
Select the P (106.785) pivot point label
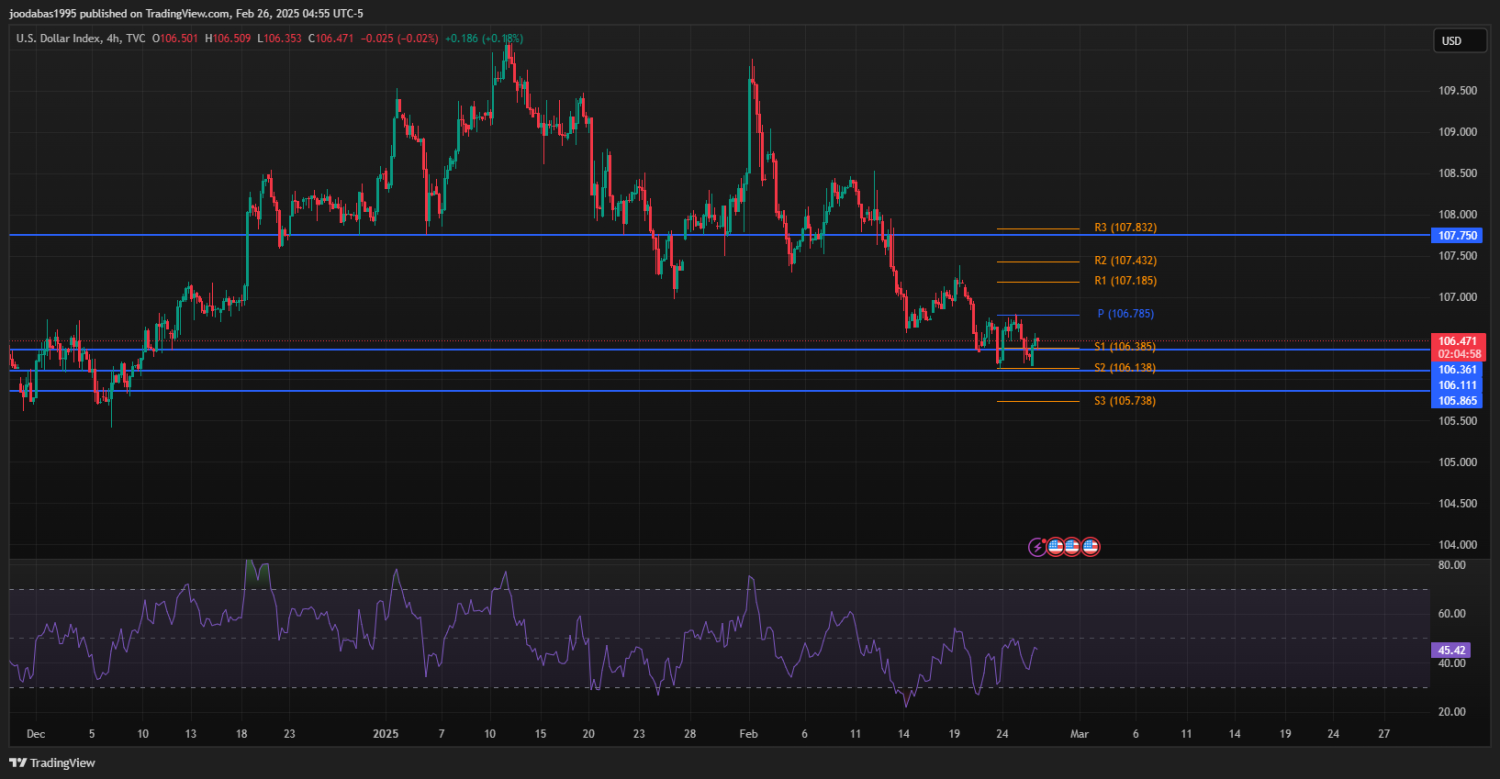coord(1126,314)
